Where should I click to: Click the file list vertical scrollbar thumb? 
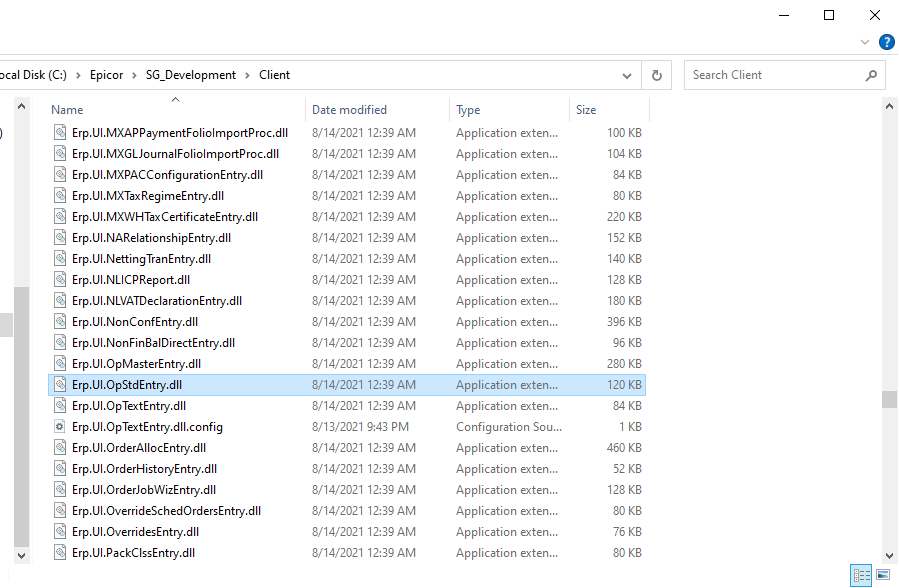(889, 399)
